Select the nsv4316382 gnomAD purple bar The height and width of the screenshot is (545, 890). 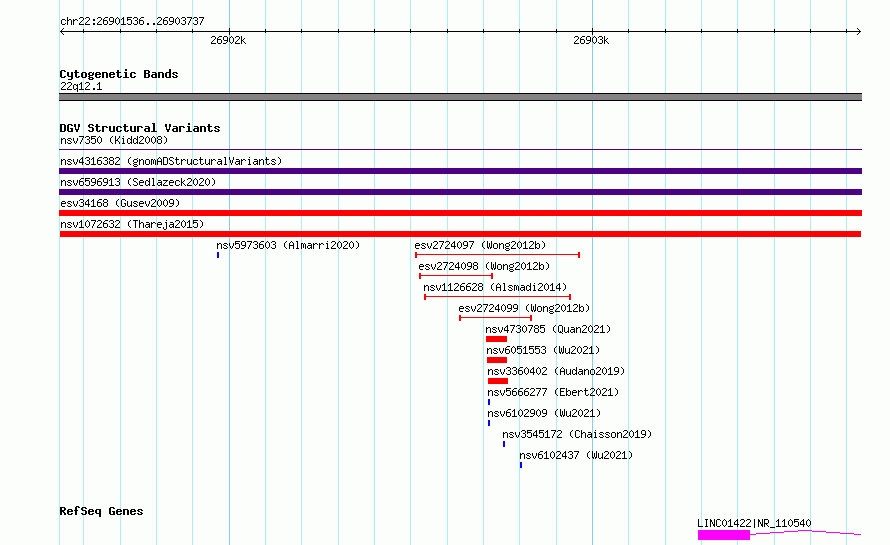click(x=460, y=171)
